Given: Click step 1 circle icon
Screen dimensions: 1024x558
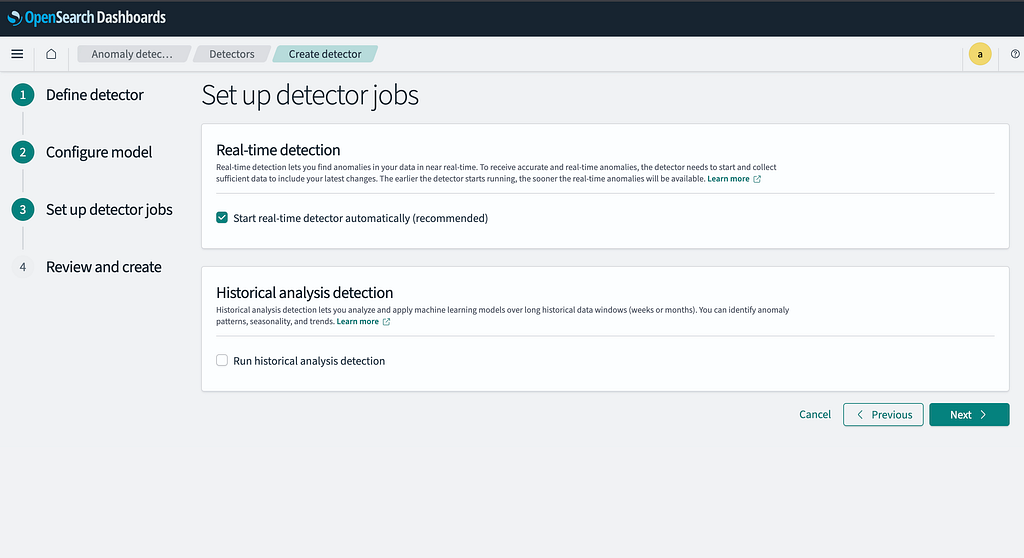Looking at the screenshot, I should (23, 95).
